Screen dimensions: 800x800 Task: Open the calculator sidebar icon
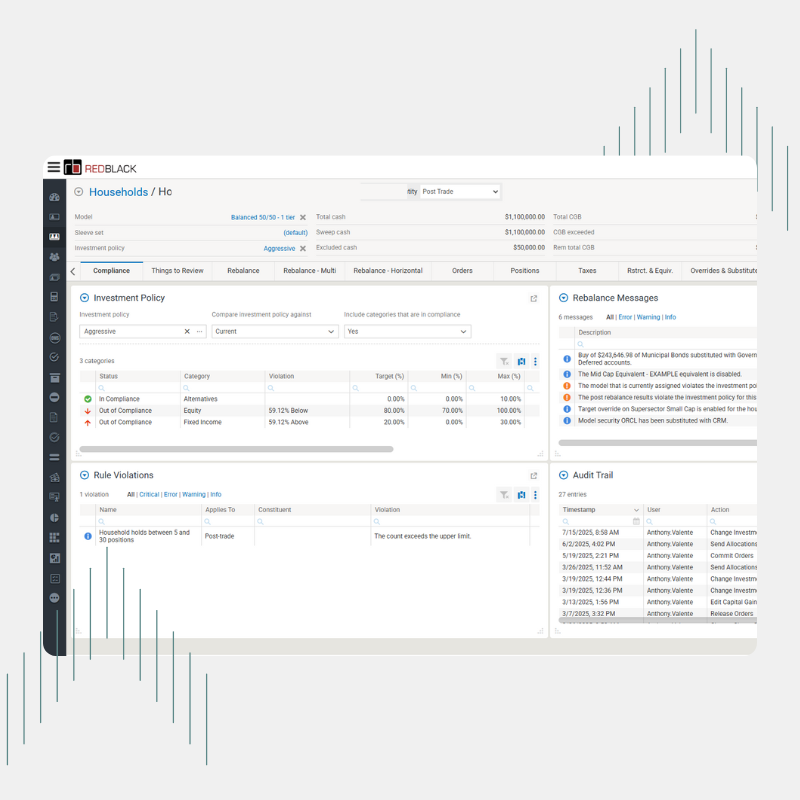55,296
